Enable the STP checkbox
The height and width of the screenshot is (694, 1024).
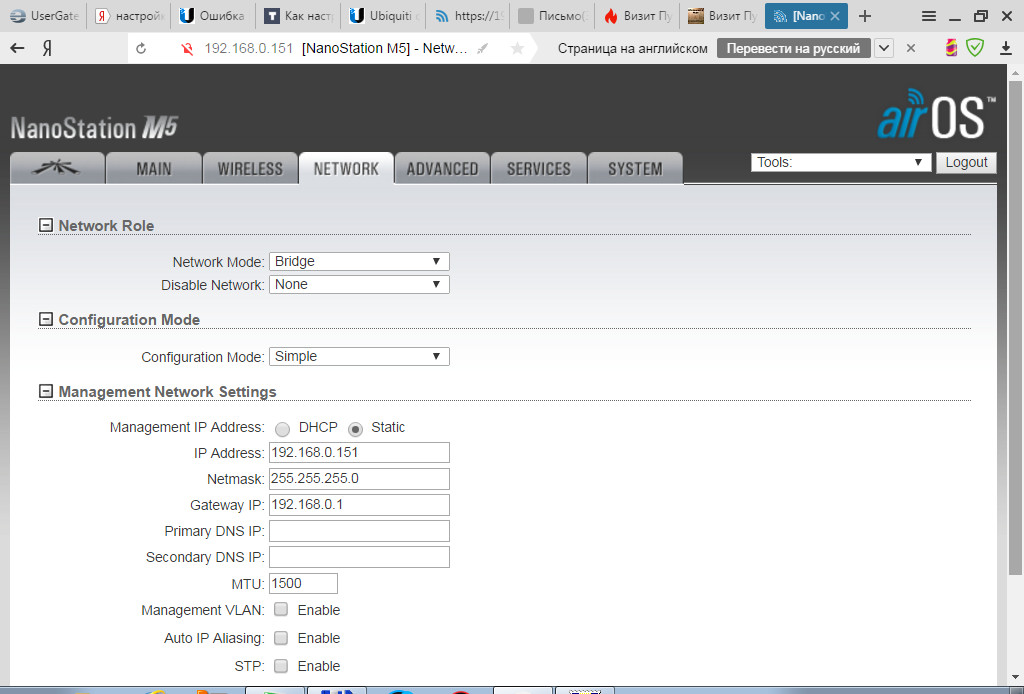pos(281,665)
